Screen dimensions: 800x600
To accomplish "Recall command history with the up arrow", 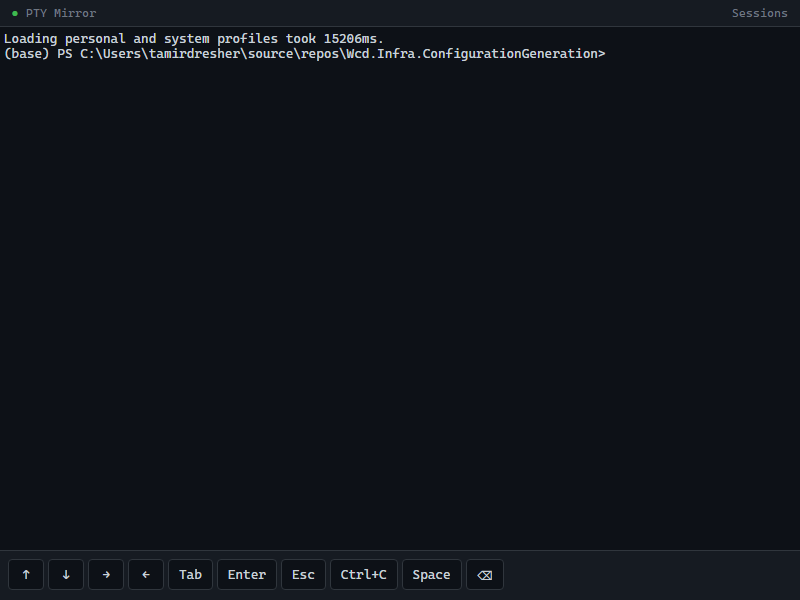I will pyautogui.click(x=26, y=574).
